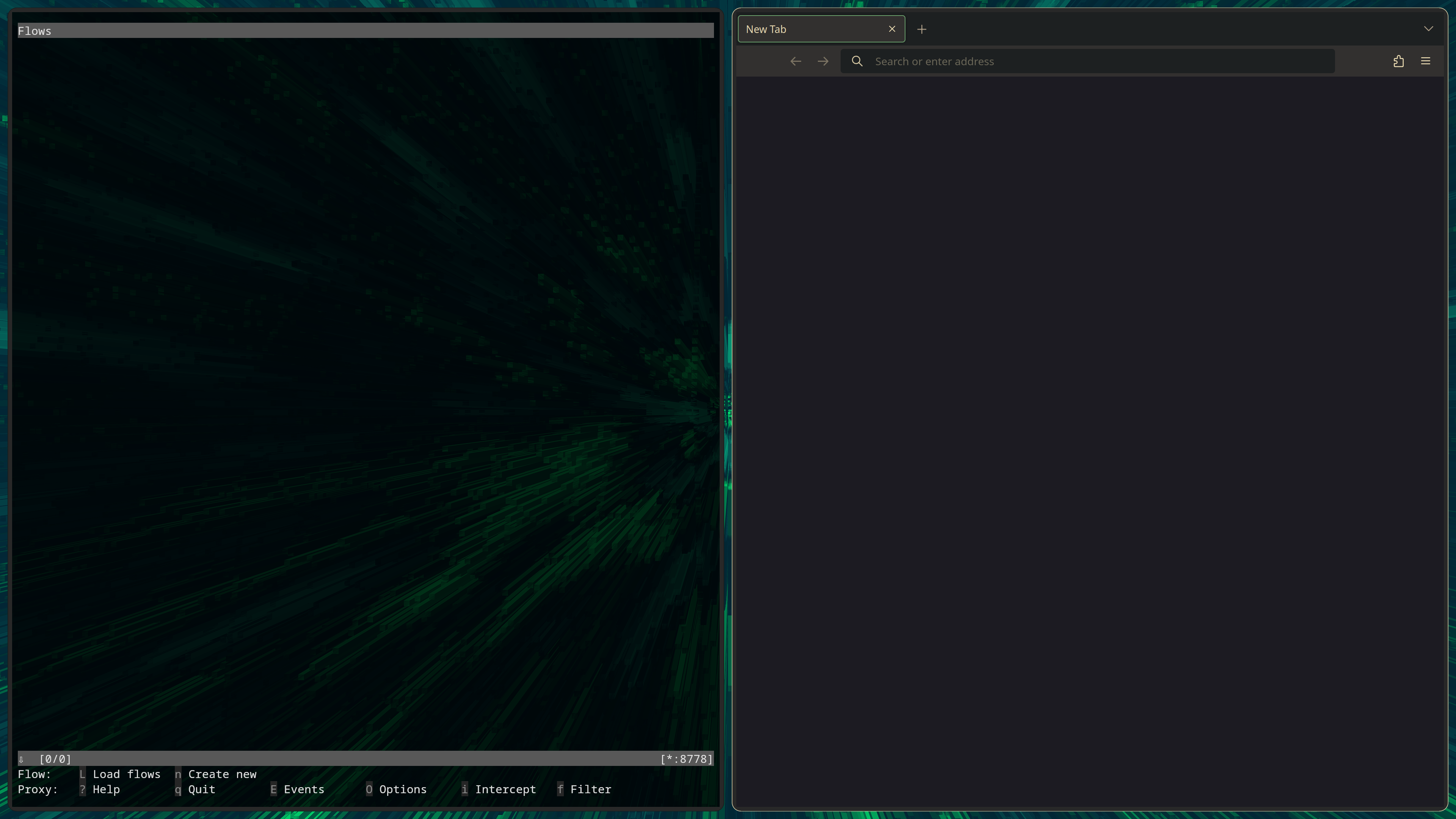Click Create new shortcut in mitmproxy
The width and height of the screenshot is (1456, 819).
pyautogui.click(x=216, y=774)
